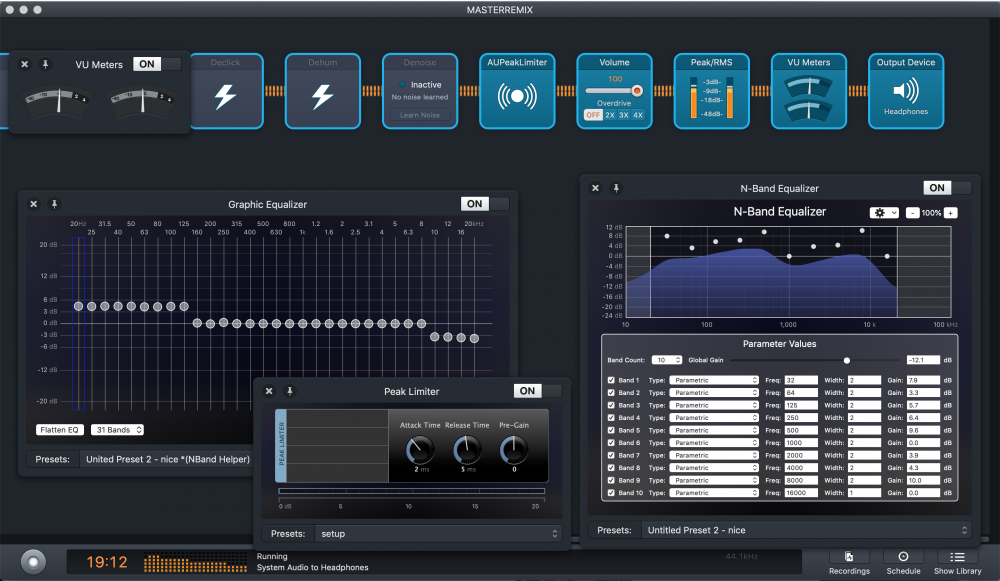Open the Recordings tab
Image resolution: width=1000 pixels, height=581 pixels.
click(849, 563)
